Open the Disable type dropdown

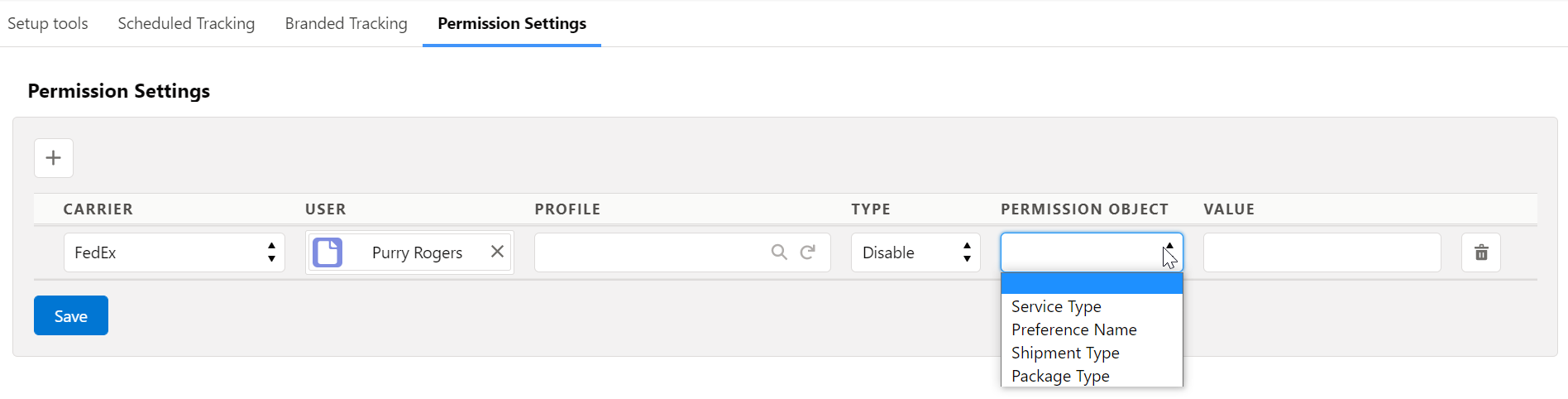pos(915,252)
